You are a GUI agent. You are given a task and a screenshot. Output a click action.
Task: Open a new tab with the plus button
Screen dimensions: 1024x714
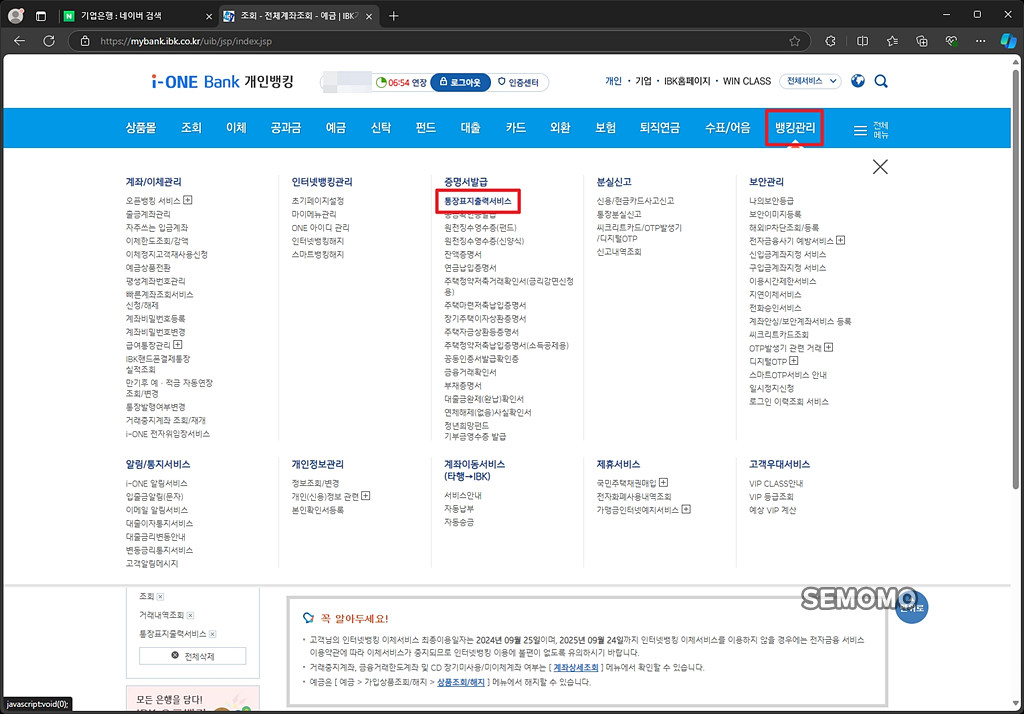[x=393, y=16]
